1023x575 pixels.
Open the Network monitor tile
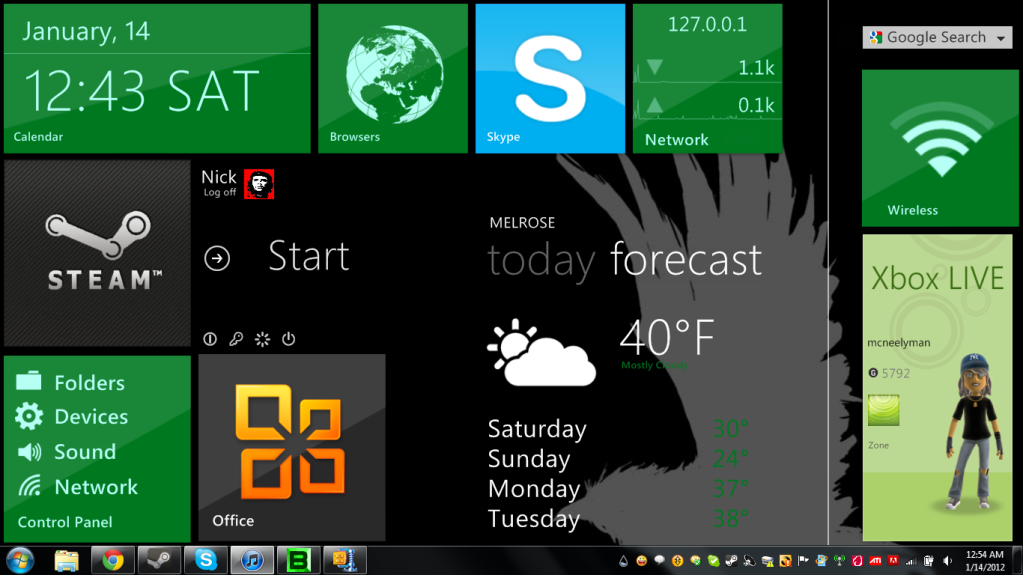pos(707,78)
